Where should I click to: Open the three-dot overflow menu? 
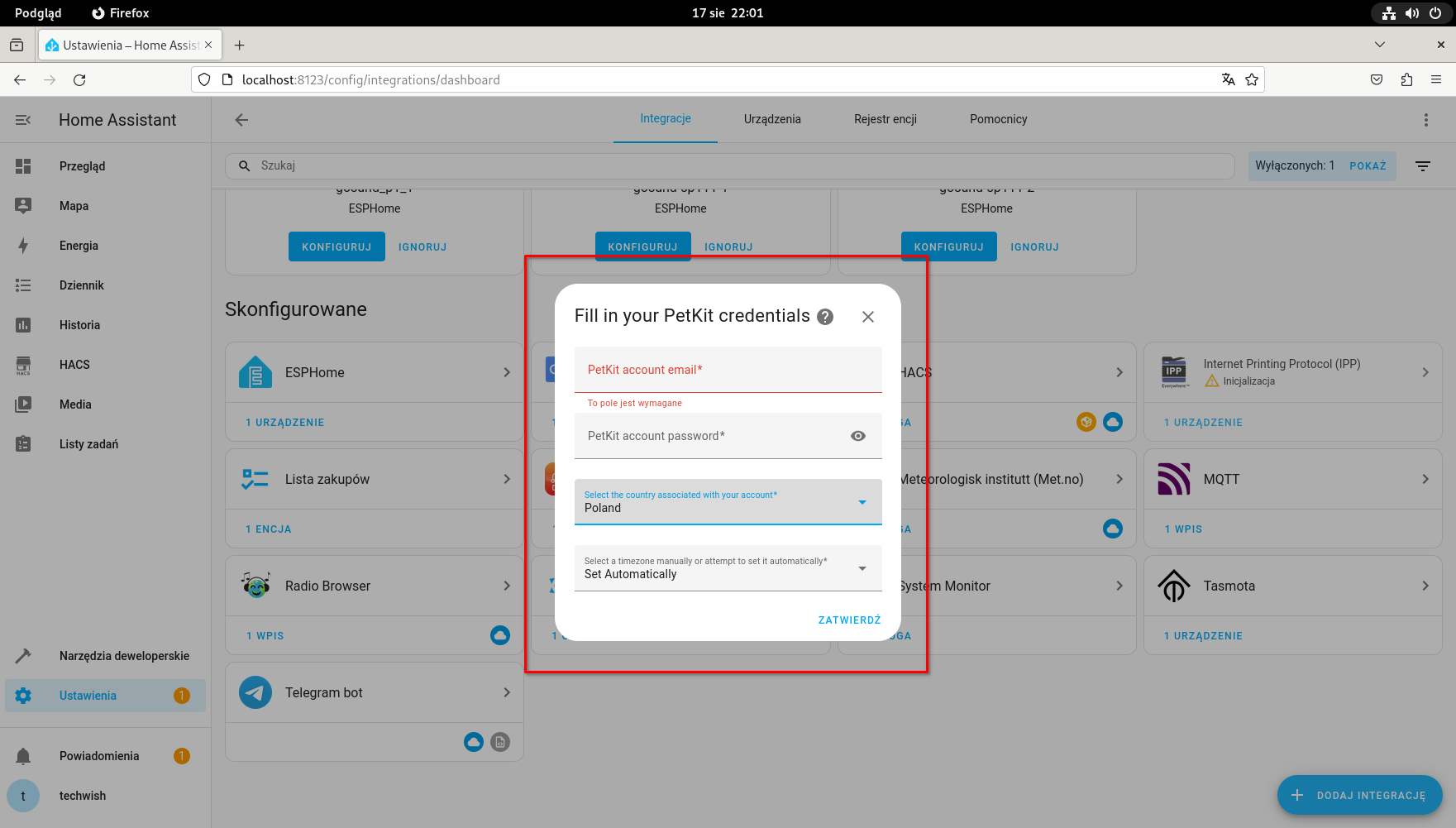tap(1425, 120)
